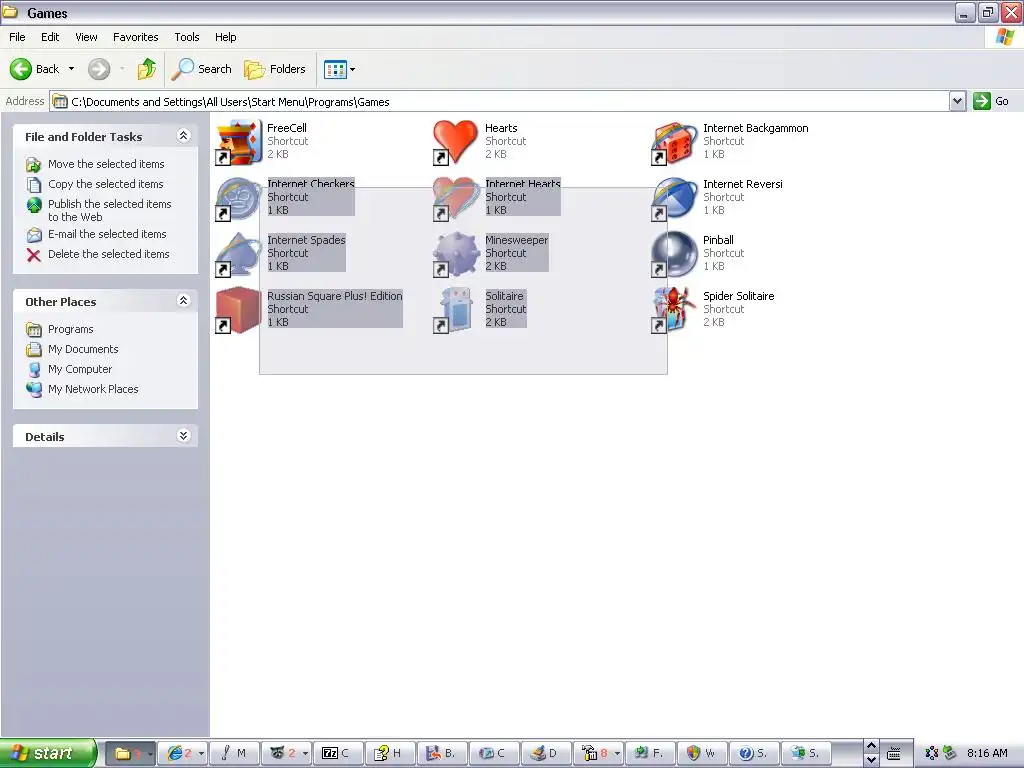Select the Internet Spades icon
Screen dimensions: 1024x768
239,254
